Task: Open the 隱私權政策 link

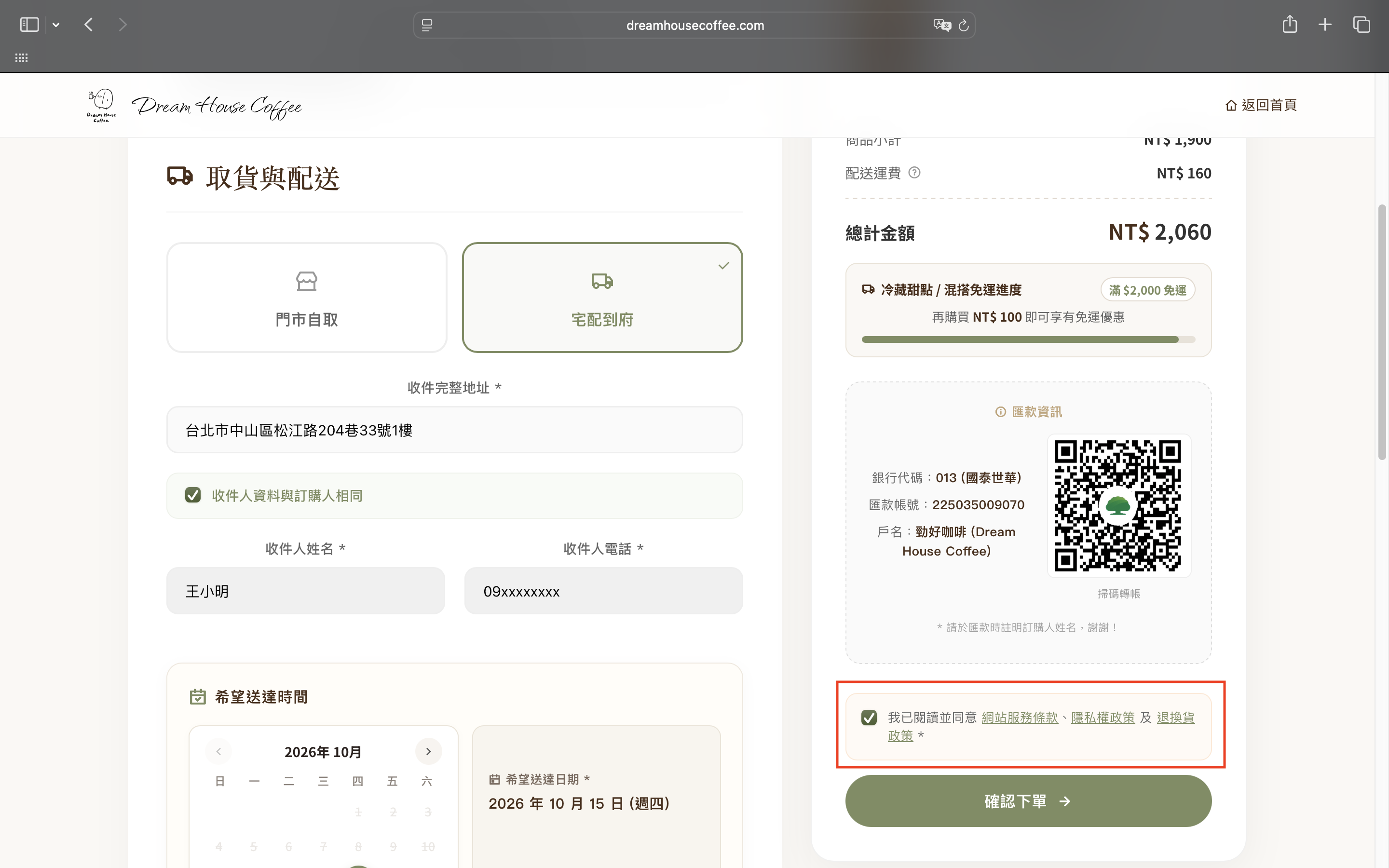Action: tap(1103, 718)
